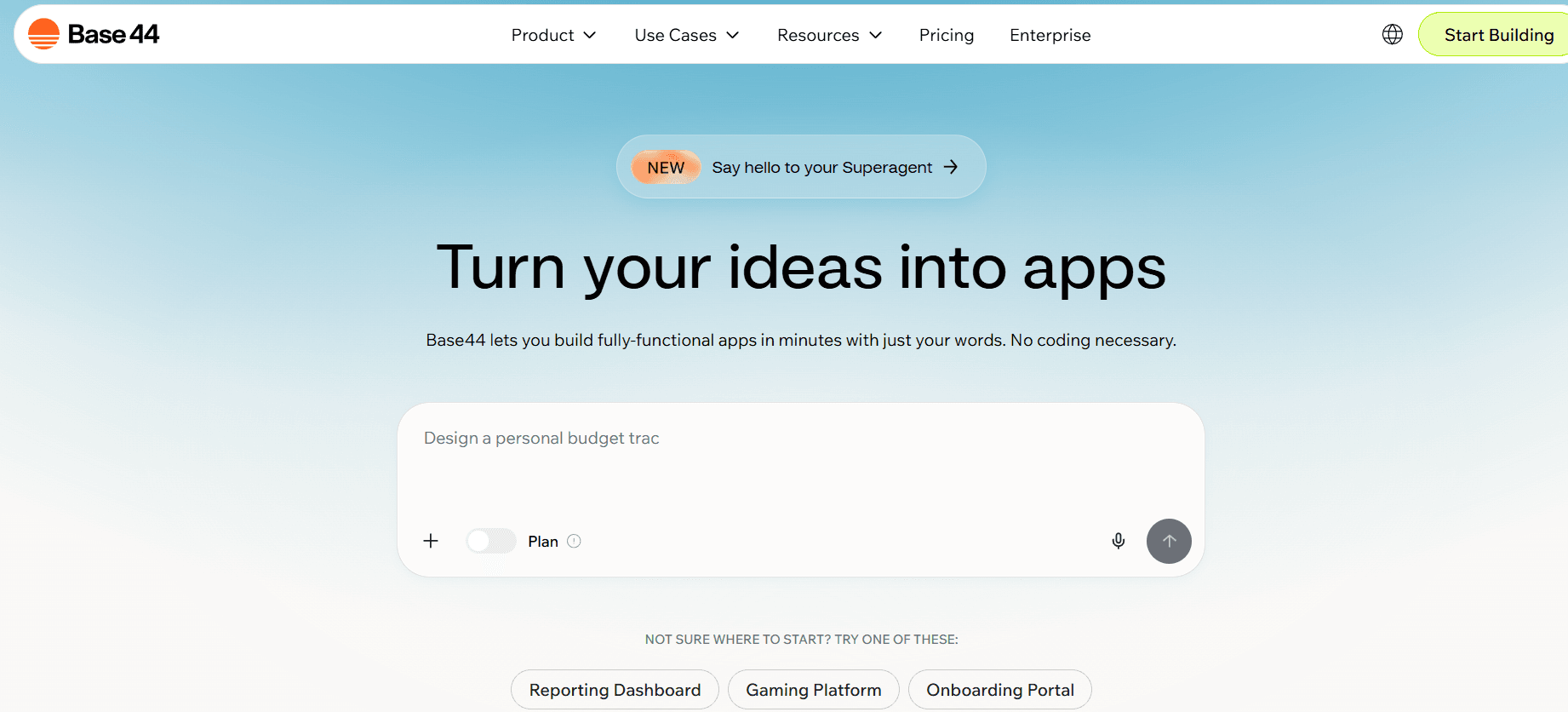Open the Resources dropdown menu
This screenshot has height=712, width=1568.
(x=829, y=35)
